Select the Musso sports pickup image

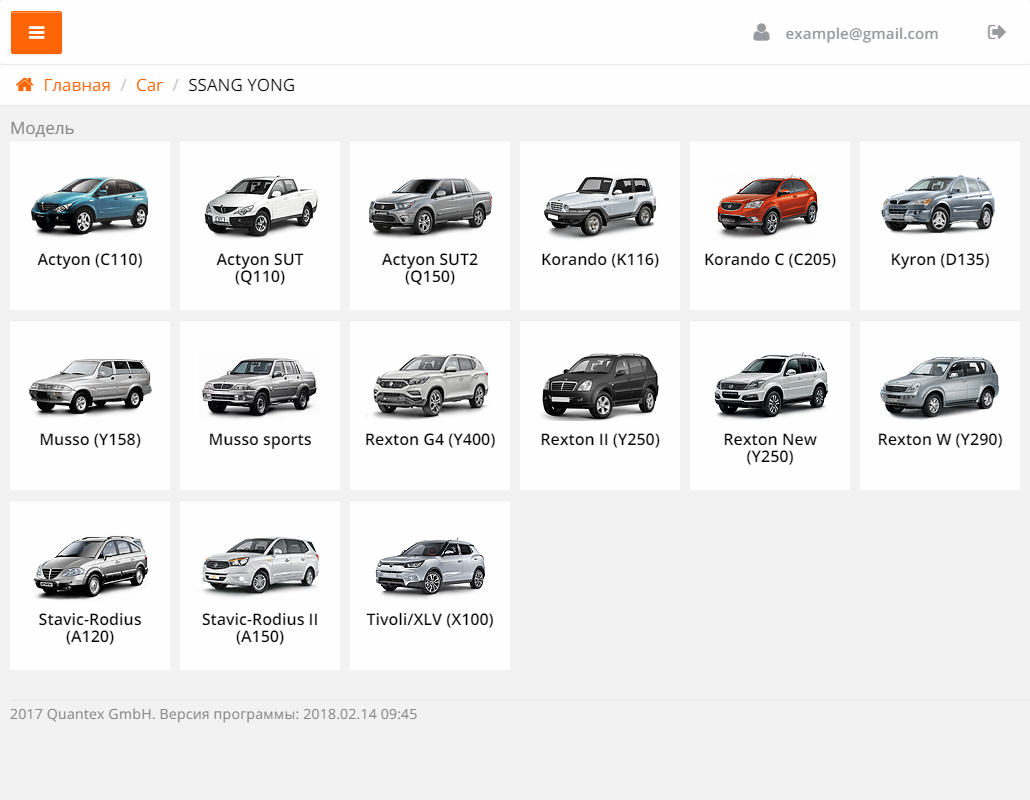coord(260,385)
